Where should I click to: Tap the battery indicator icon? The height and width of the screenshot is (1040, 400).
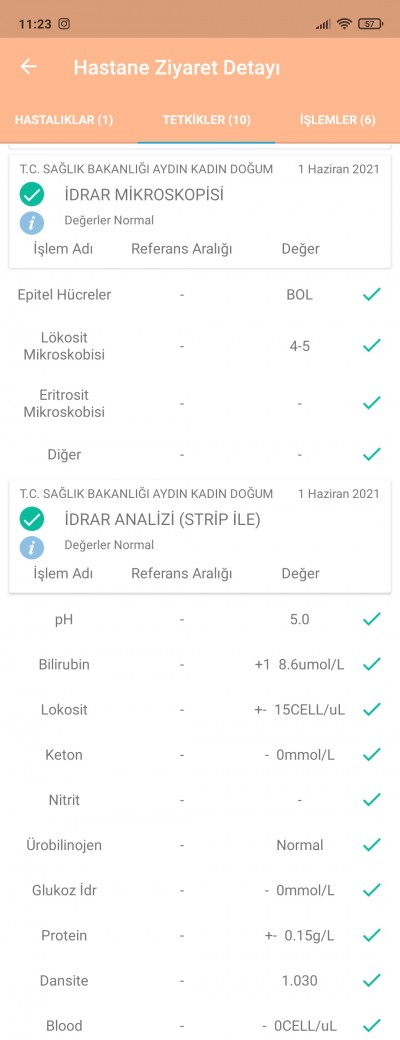[370, 24]
